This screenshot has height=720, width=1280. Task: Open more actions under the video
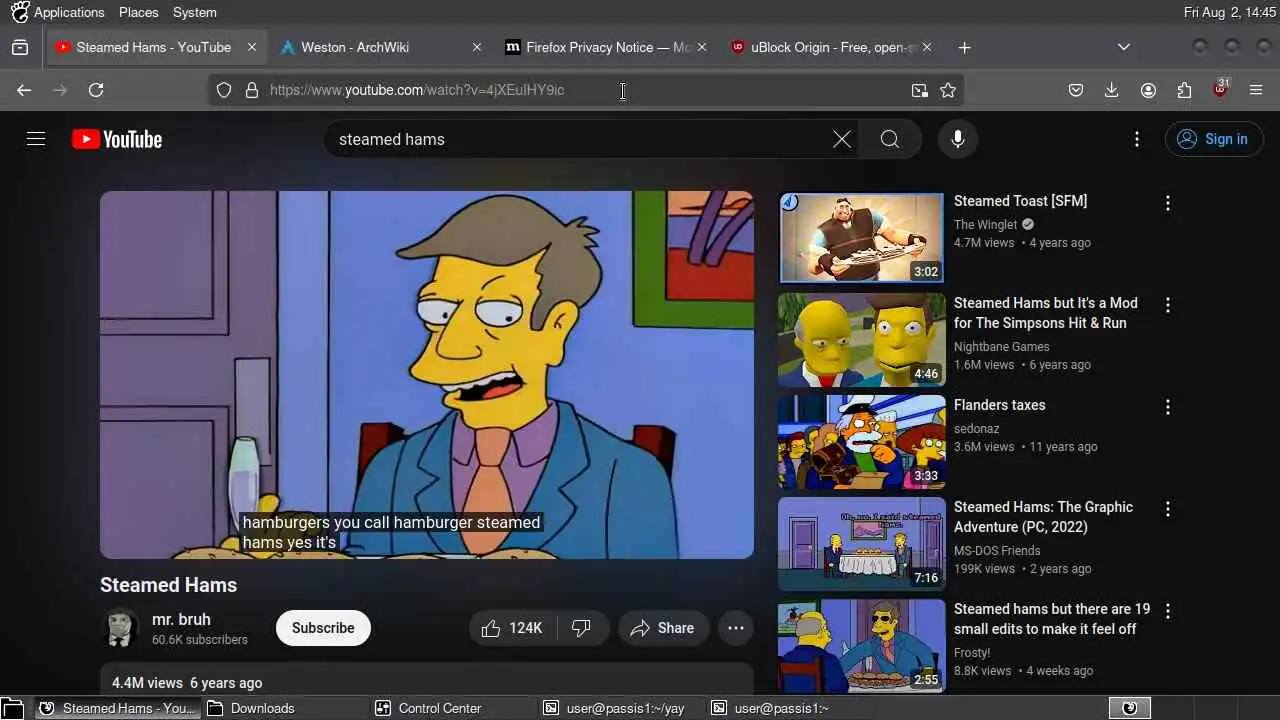[x=735, y=628]
